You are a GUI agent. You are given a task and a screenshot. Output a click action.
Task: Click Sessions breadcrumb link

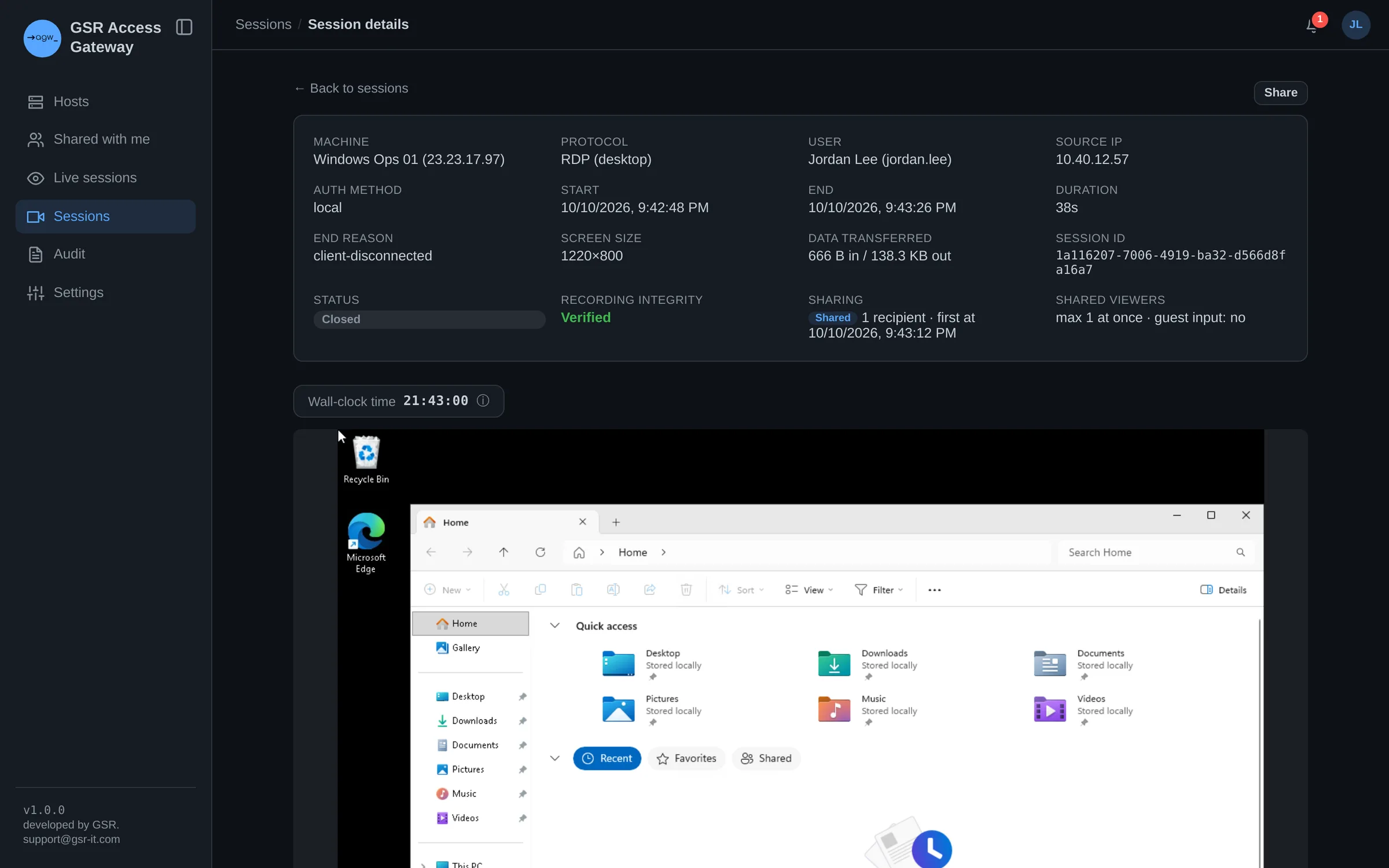(x=263, y=24)
